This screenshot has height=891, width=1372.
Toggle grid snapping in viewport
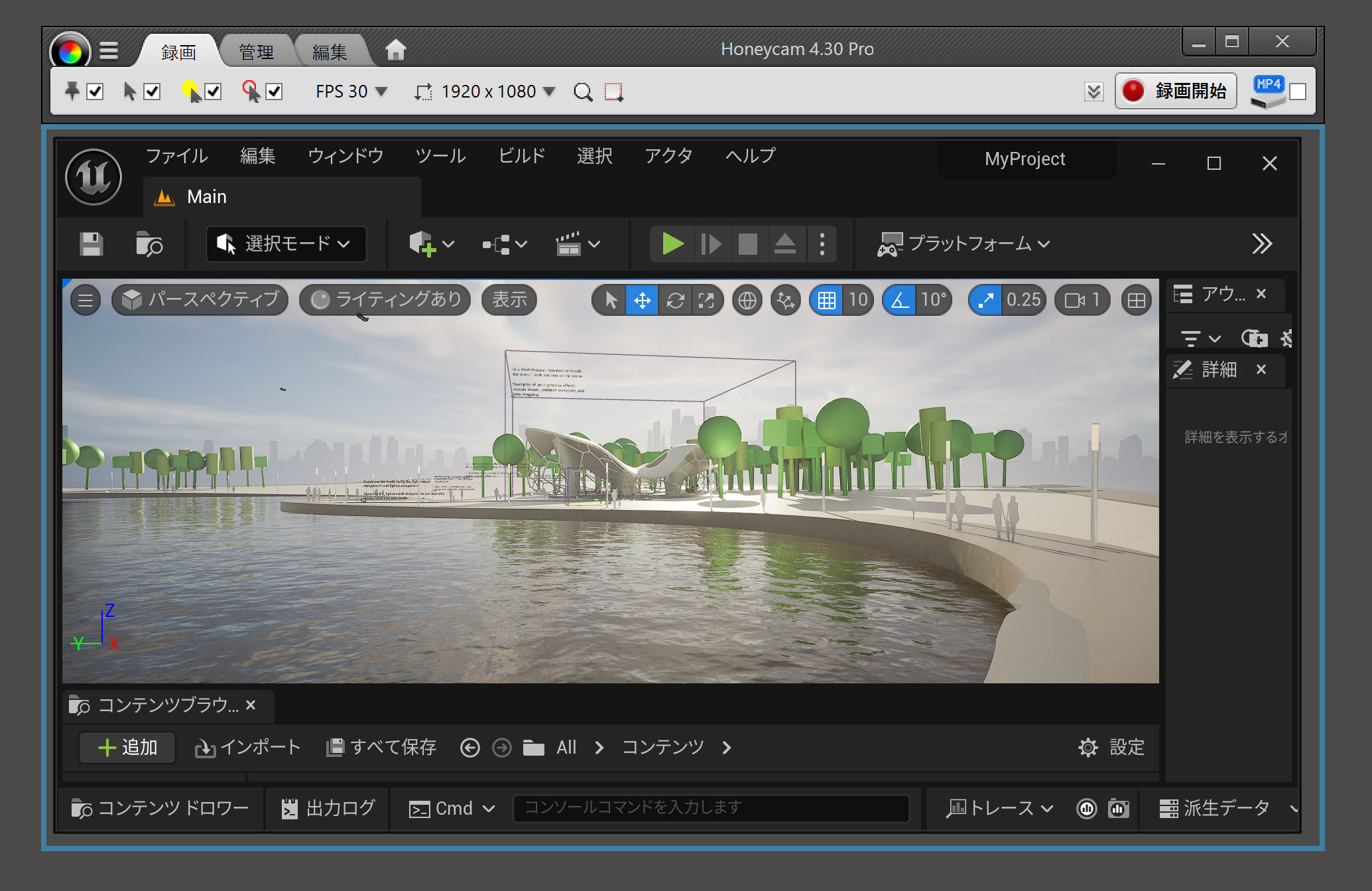826,301
